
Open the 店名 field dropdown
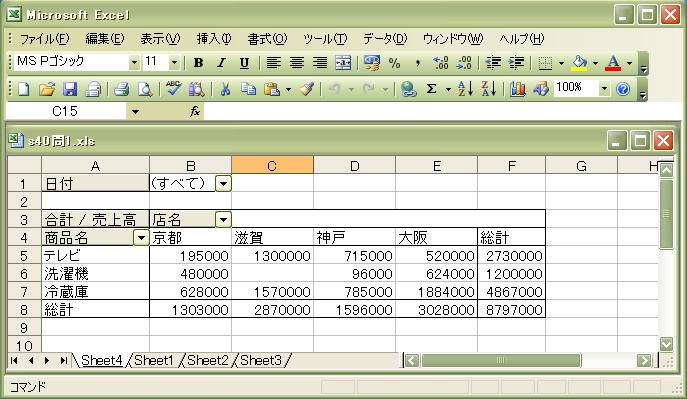(223, 219)
